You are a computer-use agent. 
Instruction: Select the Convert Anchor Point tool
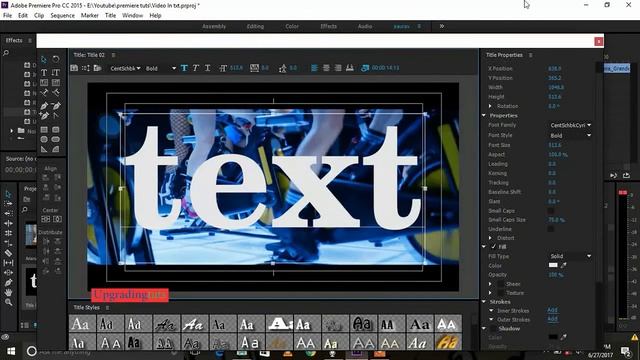click(56, 116)
